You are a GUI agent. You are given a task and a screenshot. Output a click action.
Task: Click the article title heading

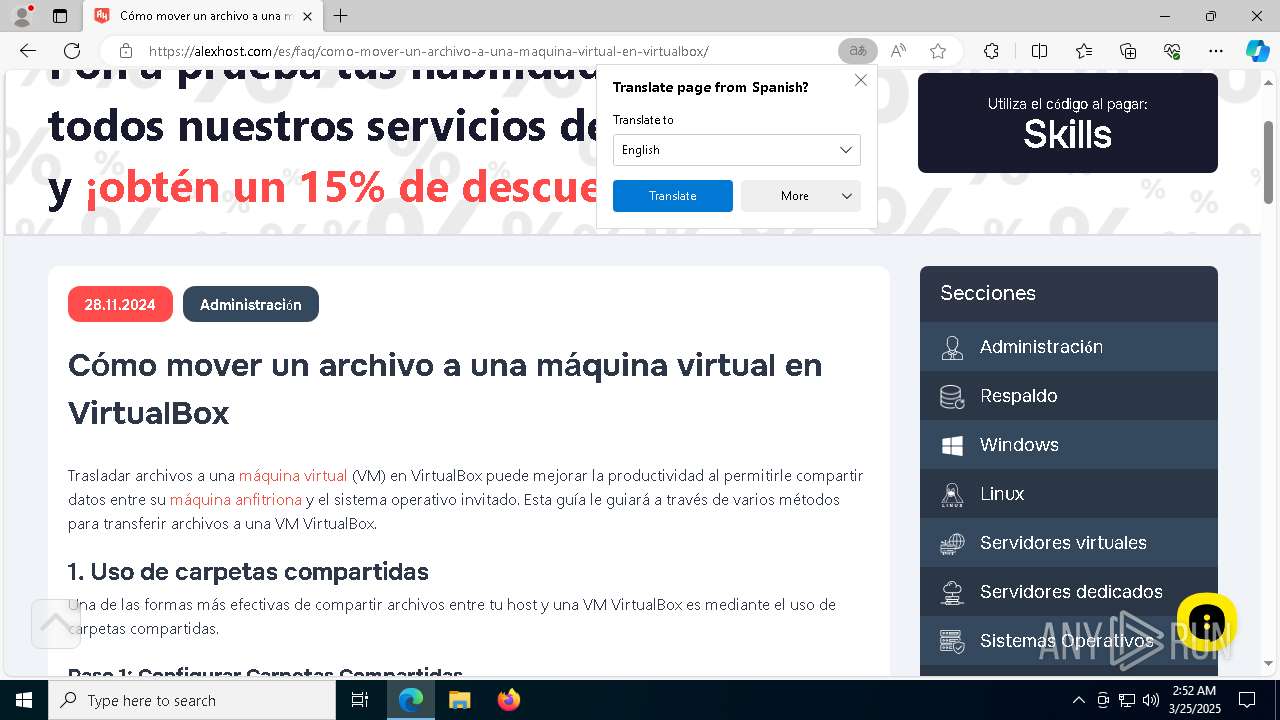(445, 389)
